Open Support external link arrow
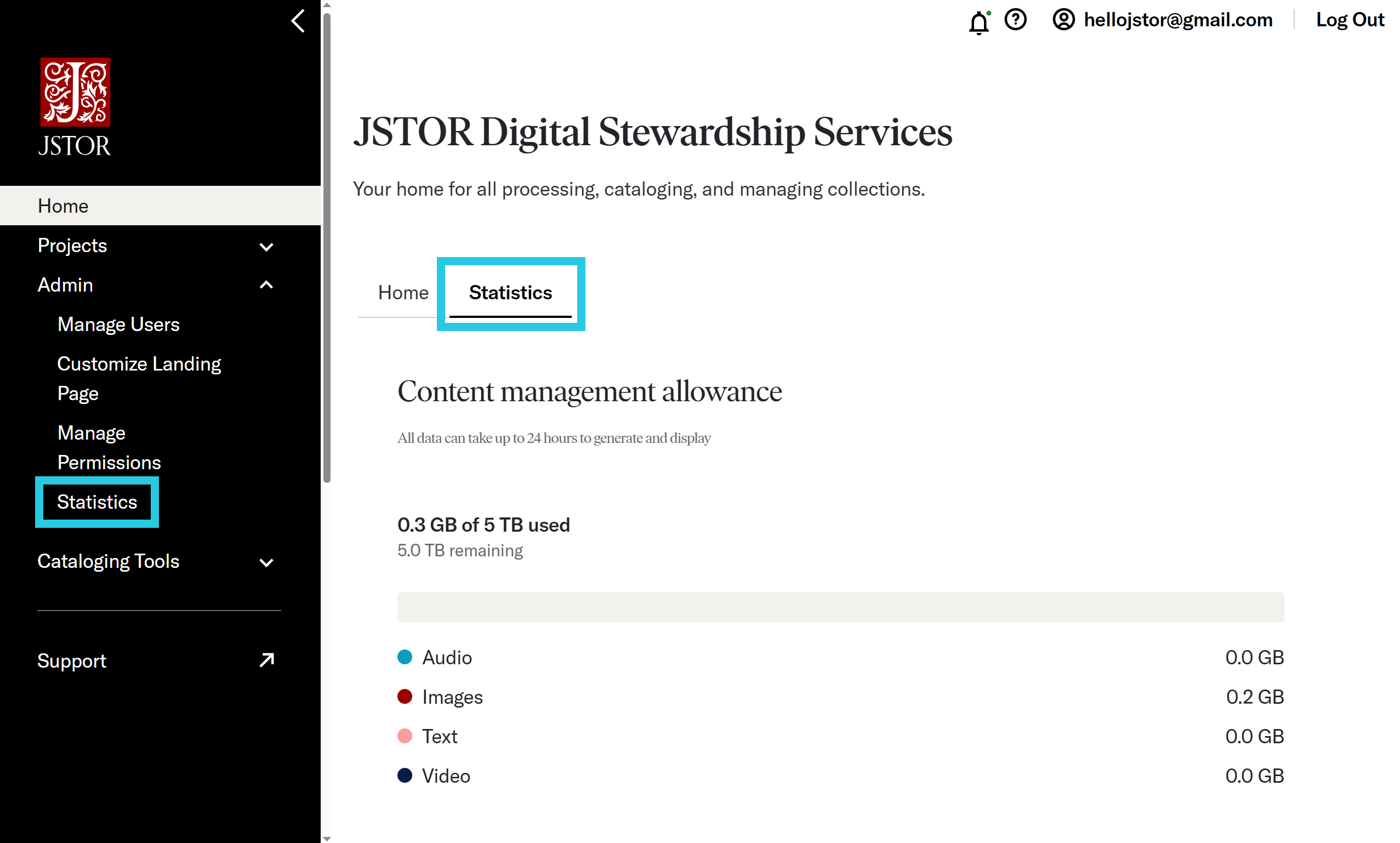The height and width of the screenshot is (843, 1400). 266,660
